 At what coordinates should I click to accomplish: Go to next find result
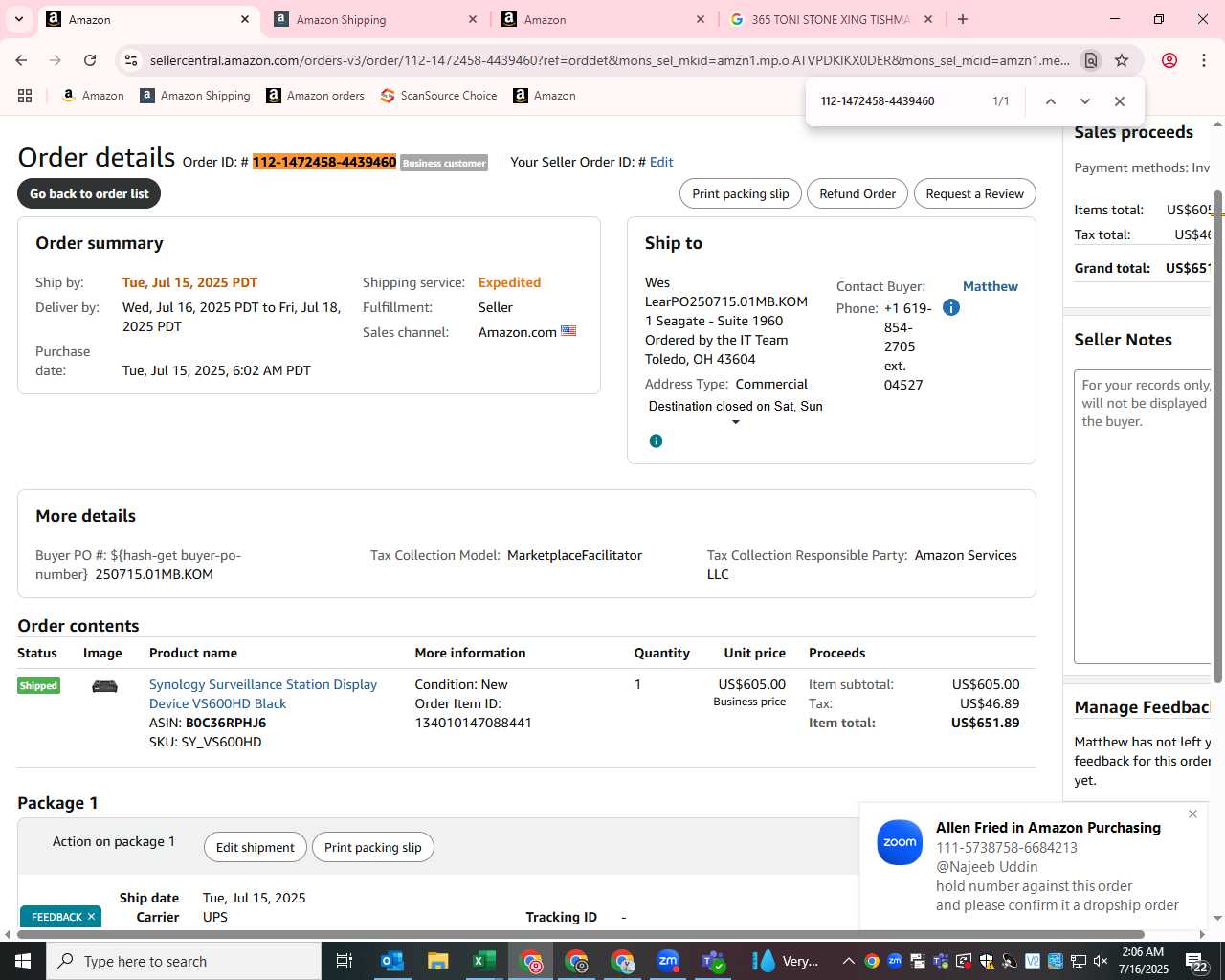pyautogui.click(x=1084, y=101)
